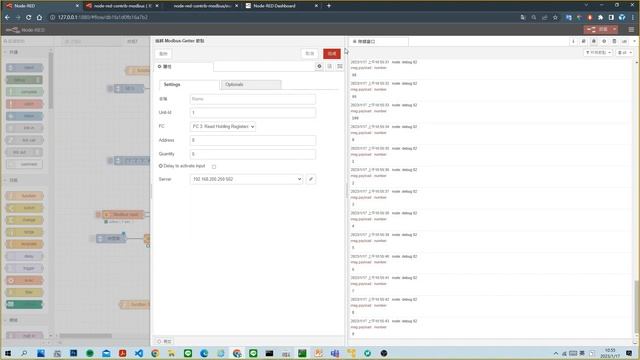Open the sidebar Info tab icon
The height and width of the screenshot is (360, 640).
pyautogui.click(x=573, y=41)
